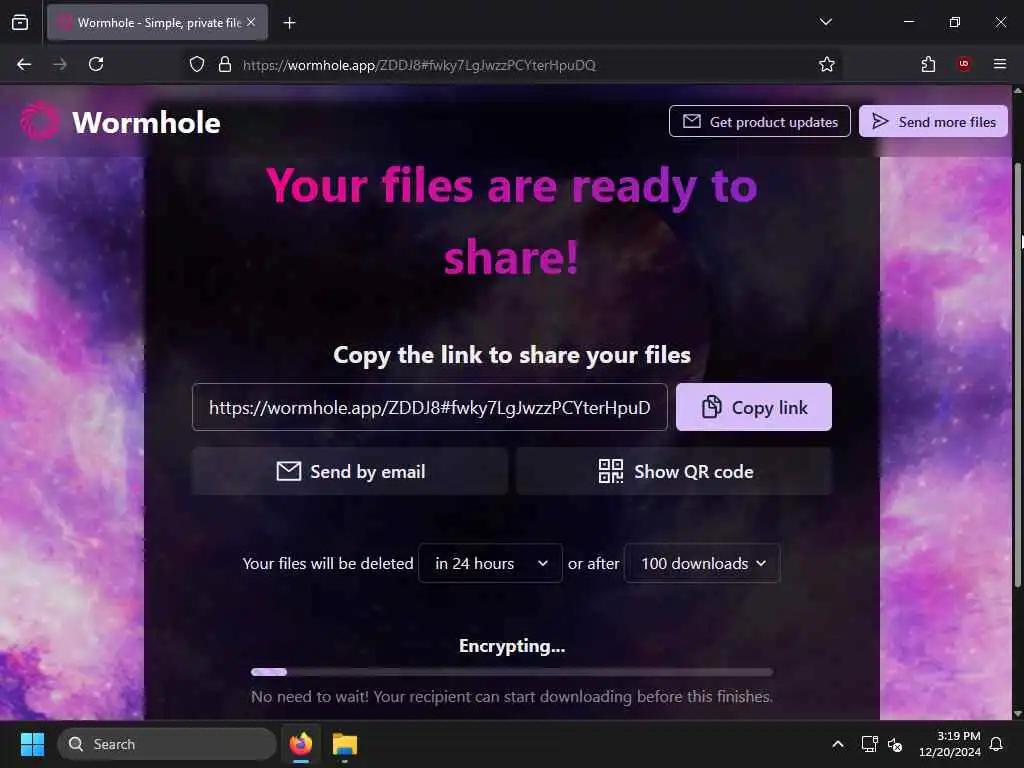Open the 'in 24 hours' deletion dropdown
The image size is (1024, 768).
click(x=490, y=563)
